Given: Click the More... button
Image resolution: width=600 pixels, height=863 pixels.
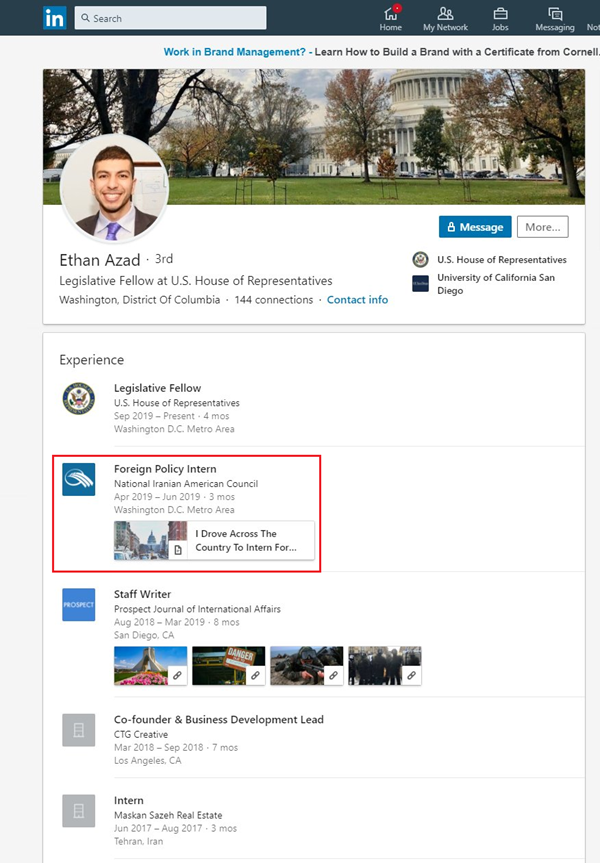Looking at the screenshot, I should (x=543, y=227).
